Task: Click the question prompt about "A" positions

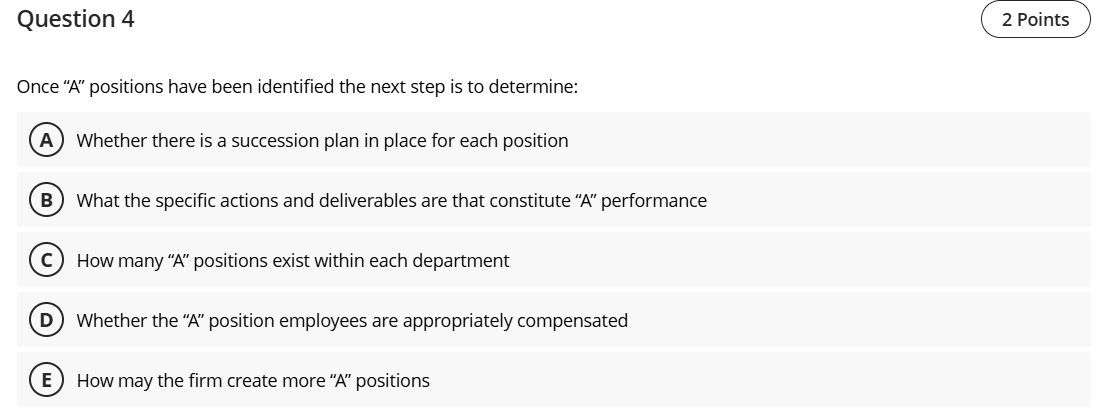Action: point(297,86)
